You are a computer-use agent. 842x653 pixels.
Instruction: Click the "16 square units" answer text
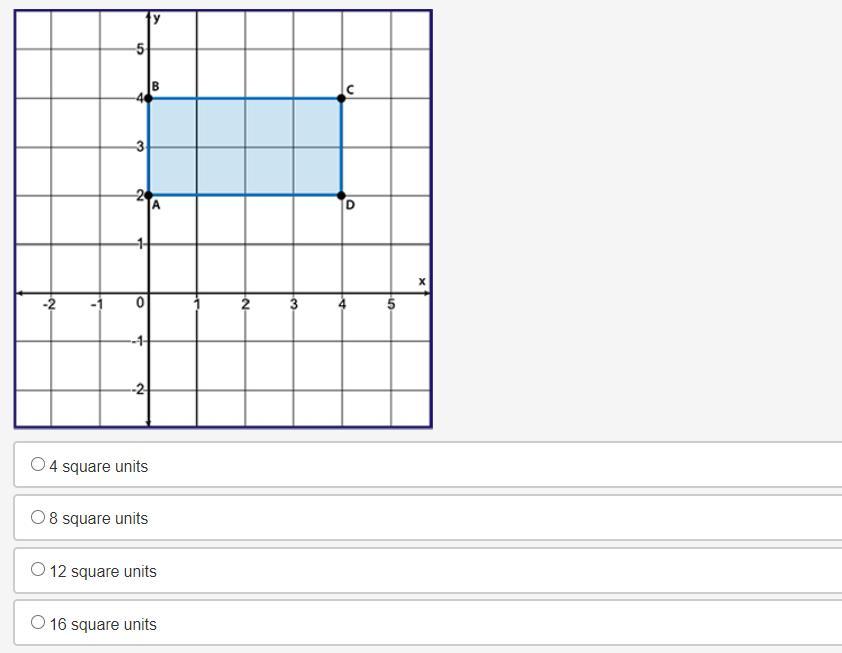click(x=103, y=624)
